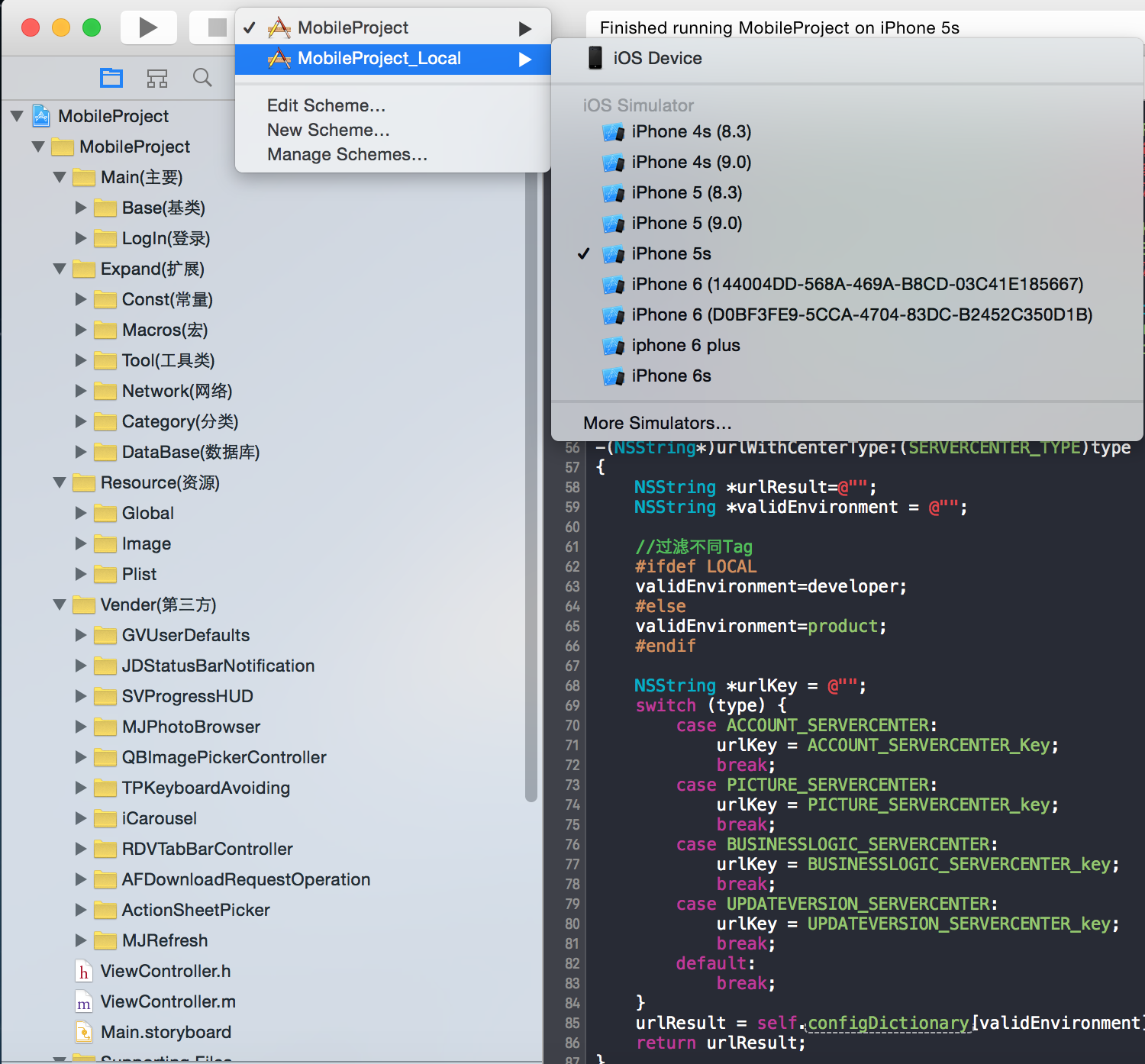Click the MobileProject root project icon
This screenshot has width=1145, height=1064.
click(41, 116)
